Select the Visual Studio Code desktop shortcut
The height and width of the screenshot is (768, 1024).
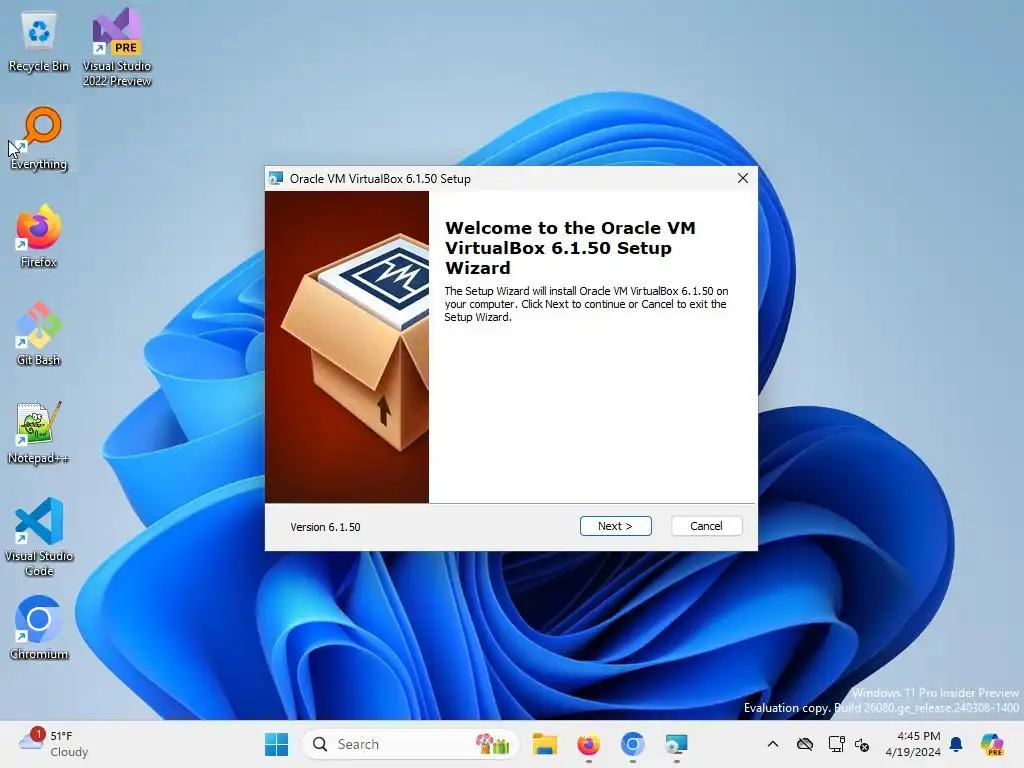[39, 537]
